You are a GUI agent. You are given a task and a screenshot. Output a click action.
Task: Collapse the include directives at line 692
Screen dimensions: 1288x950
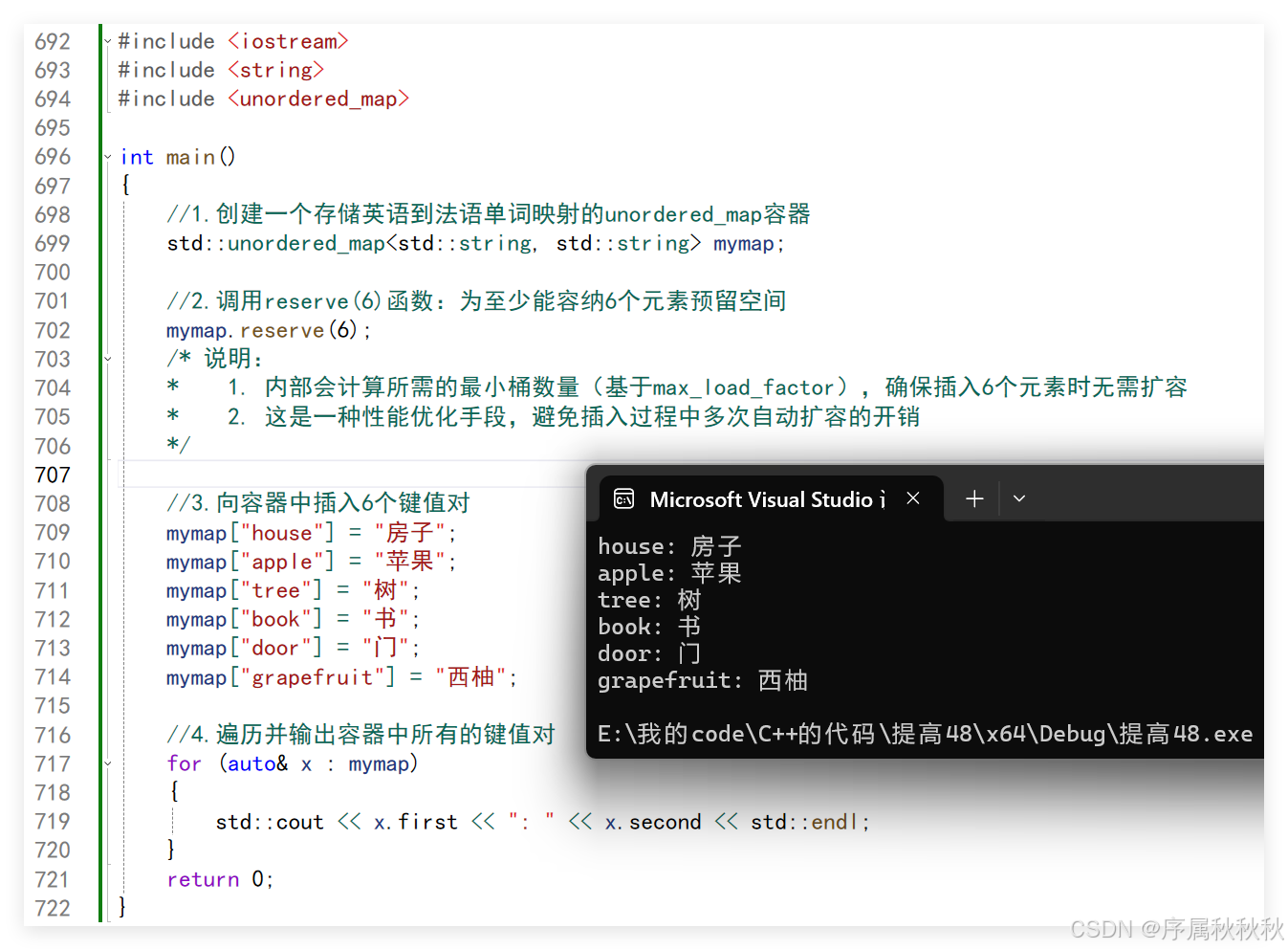coord(107,40)
